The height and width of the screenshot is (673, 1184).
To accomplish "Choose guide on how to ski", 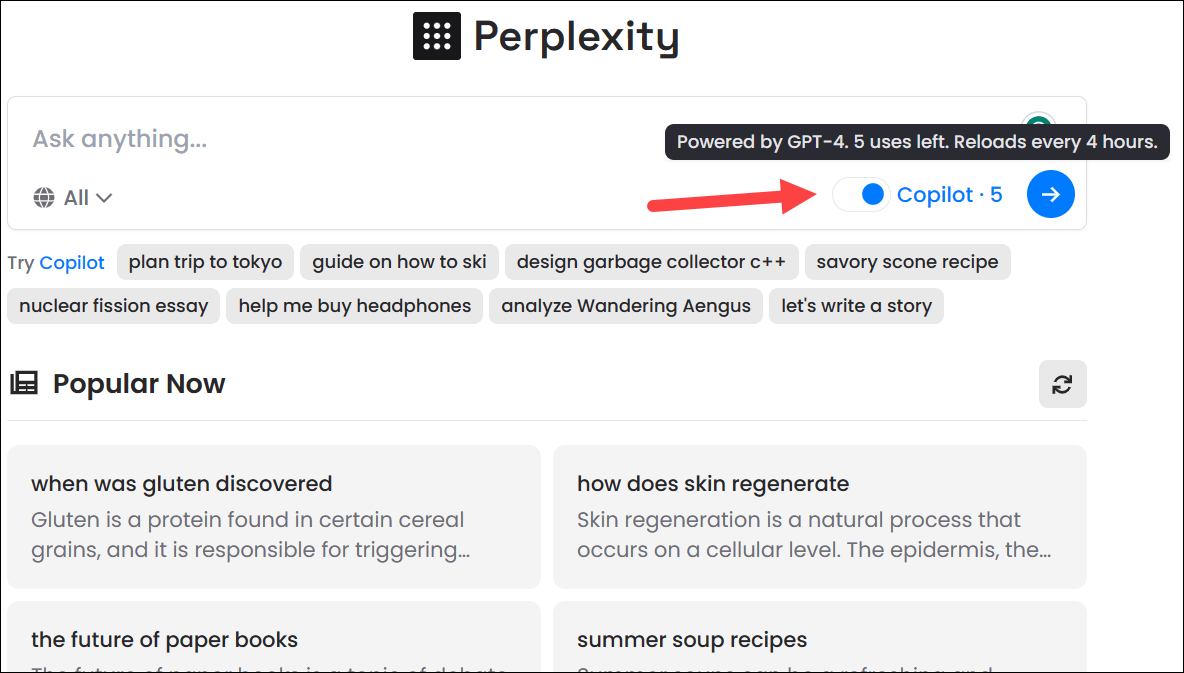I will pos(399,262).
